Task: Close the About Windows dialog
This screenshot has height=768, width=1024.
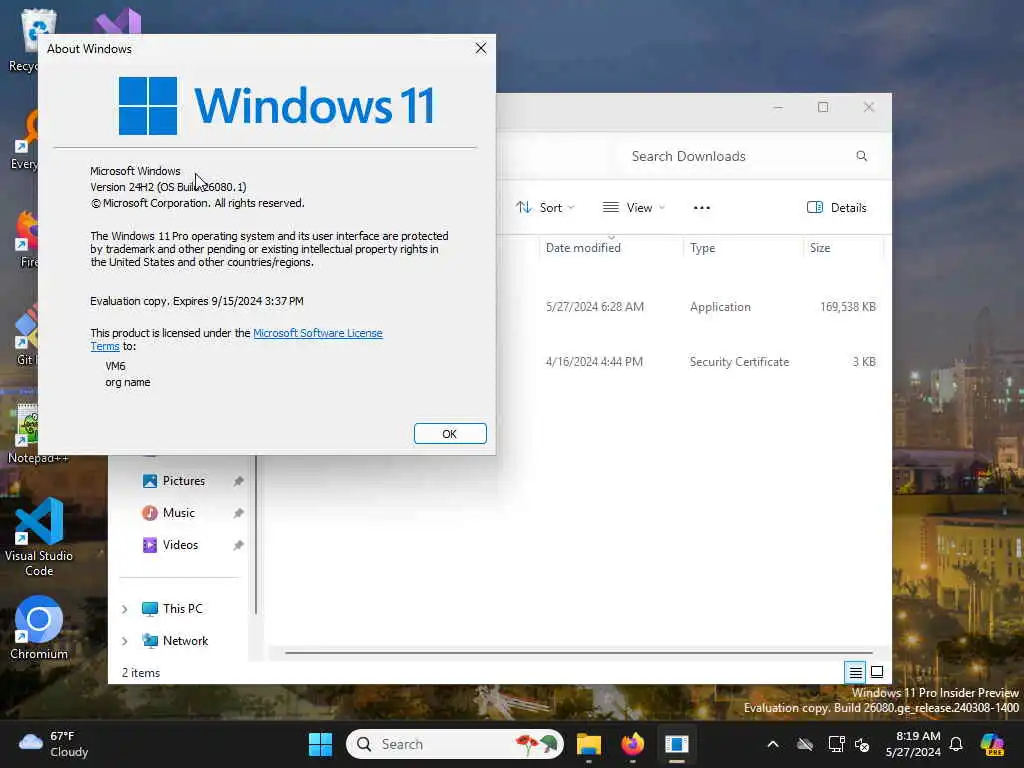Action: tap(481, 48)
